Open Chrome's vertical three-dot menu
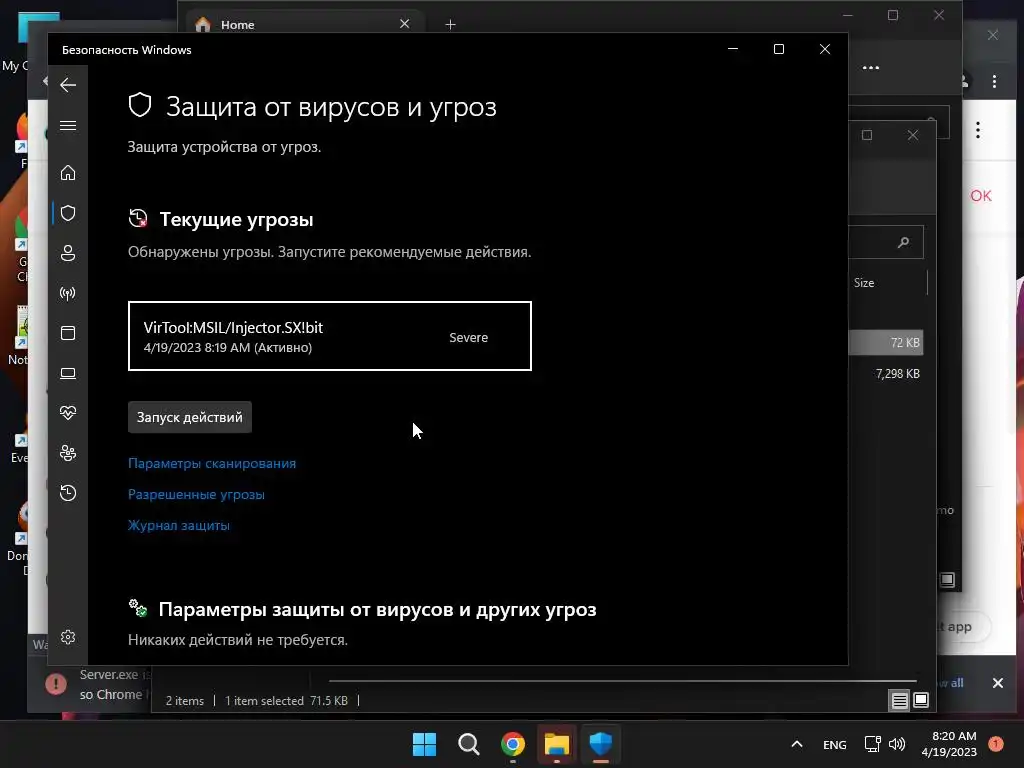 [x=994, y=82]
